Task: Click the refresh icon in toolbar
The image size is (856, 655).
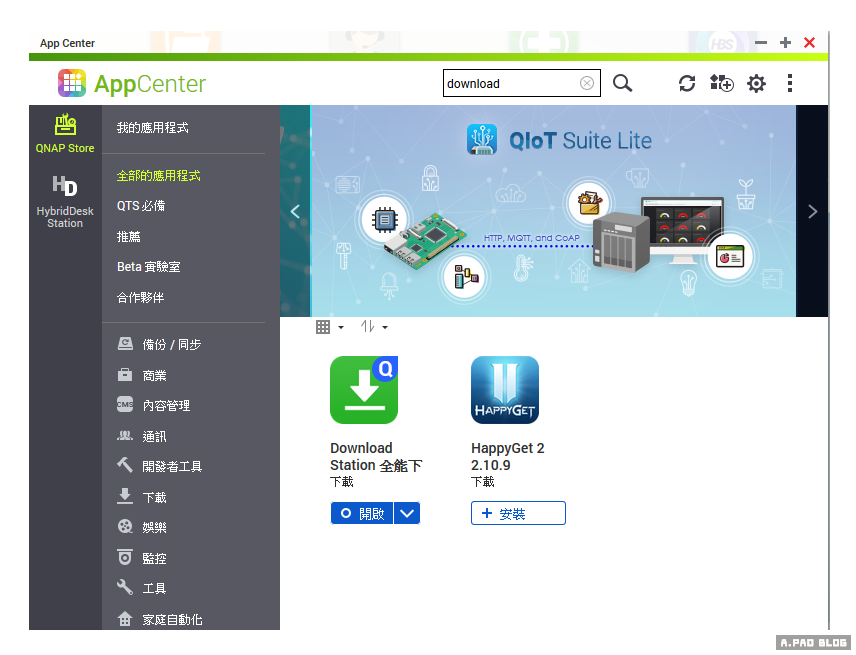Action: (x=686, y=84)
